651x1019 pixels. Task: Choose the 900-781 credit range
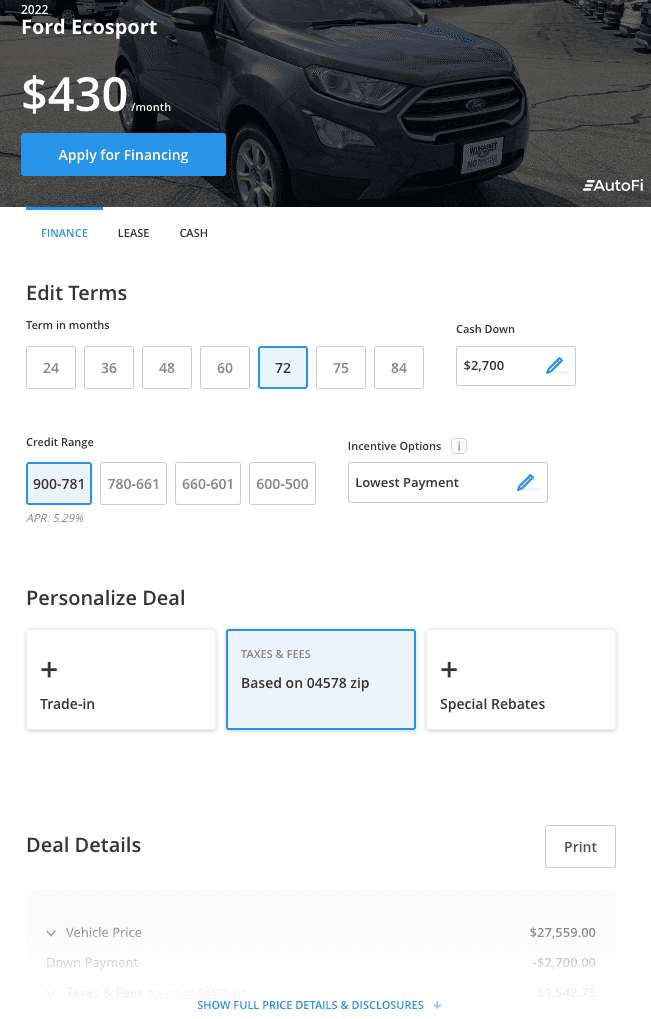point(59,484)
